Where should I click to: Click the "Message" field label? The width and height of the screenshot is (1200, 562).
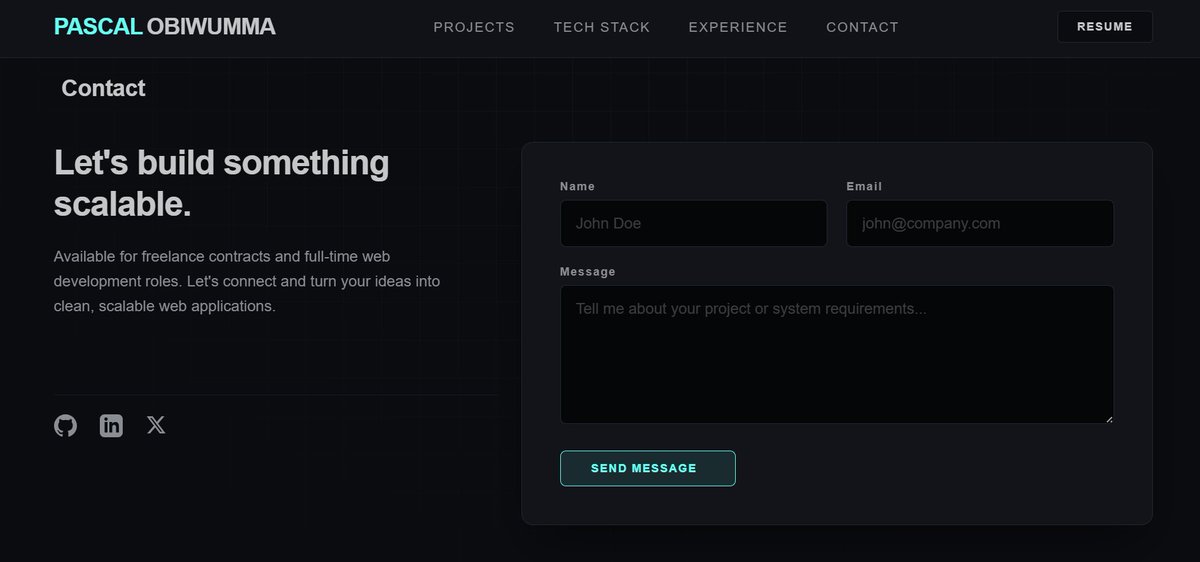(x=588, y=271)
